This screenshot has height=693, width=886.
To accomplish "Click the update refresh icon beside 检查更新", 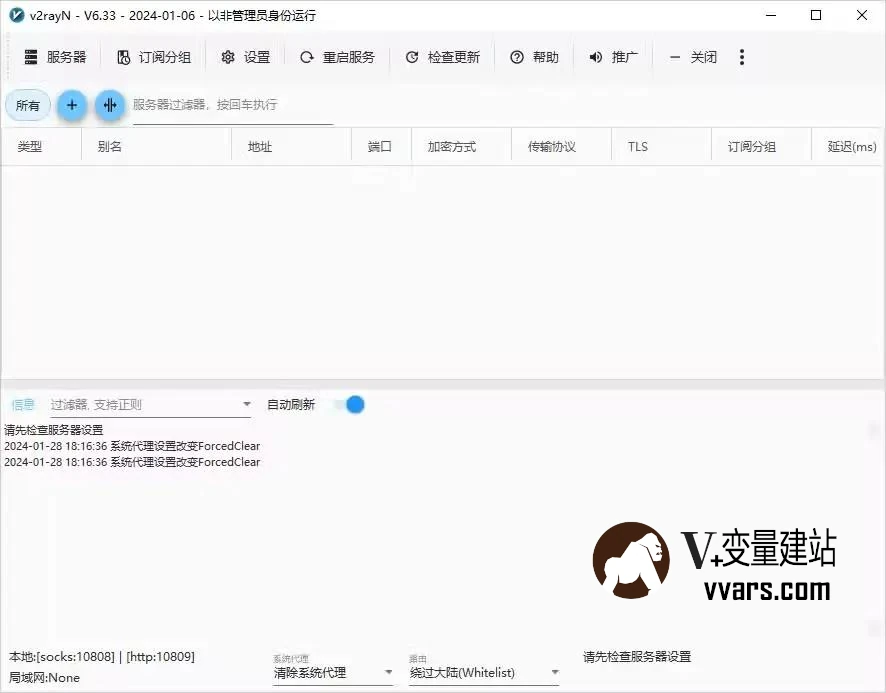I will tap(412, 57).
